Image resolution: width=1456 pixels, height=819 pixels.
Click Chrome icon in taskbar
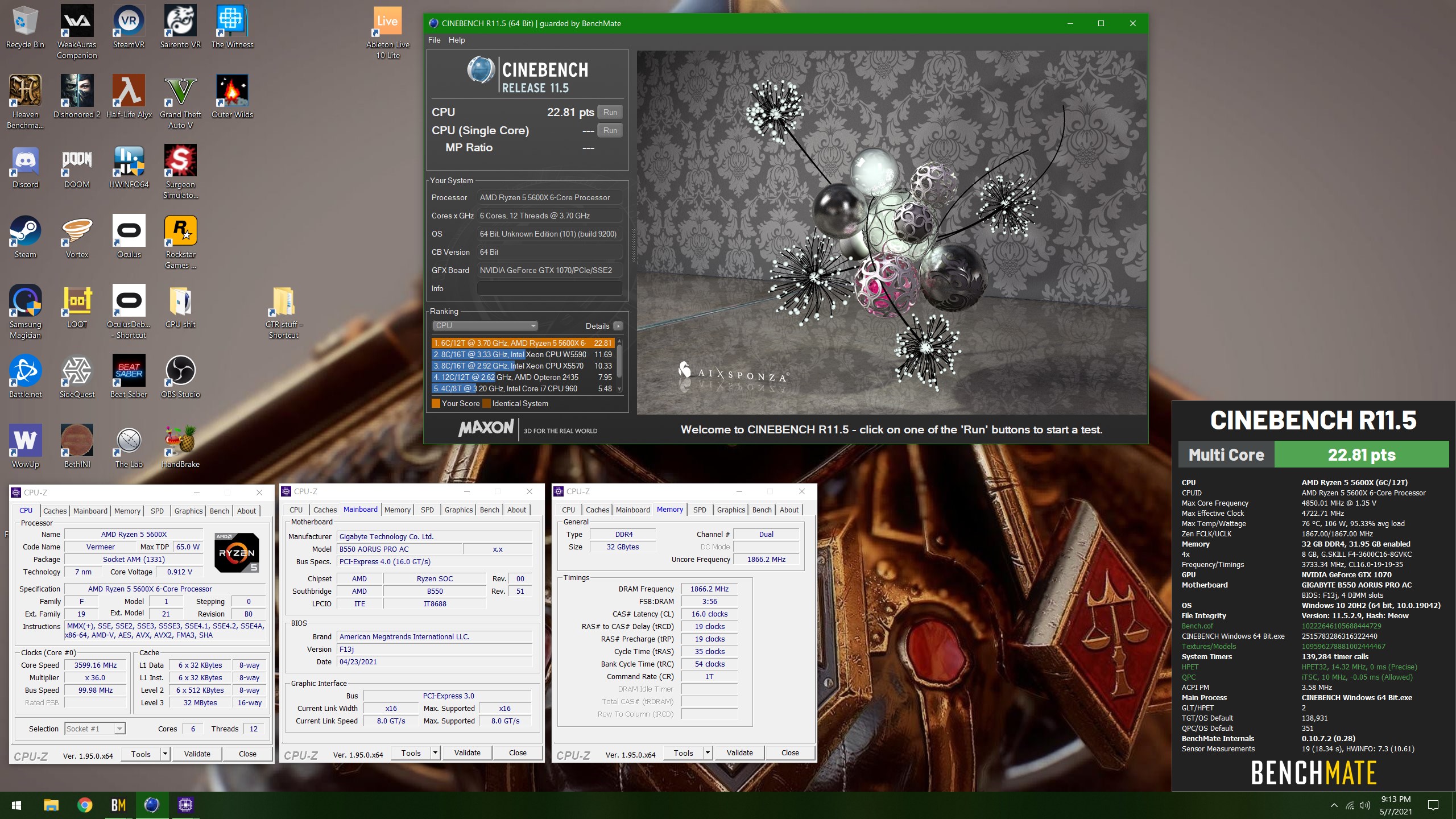(x=85, y=805)
